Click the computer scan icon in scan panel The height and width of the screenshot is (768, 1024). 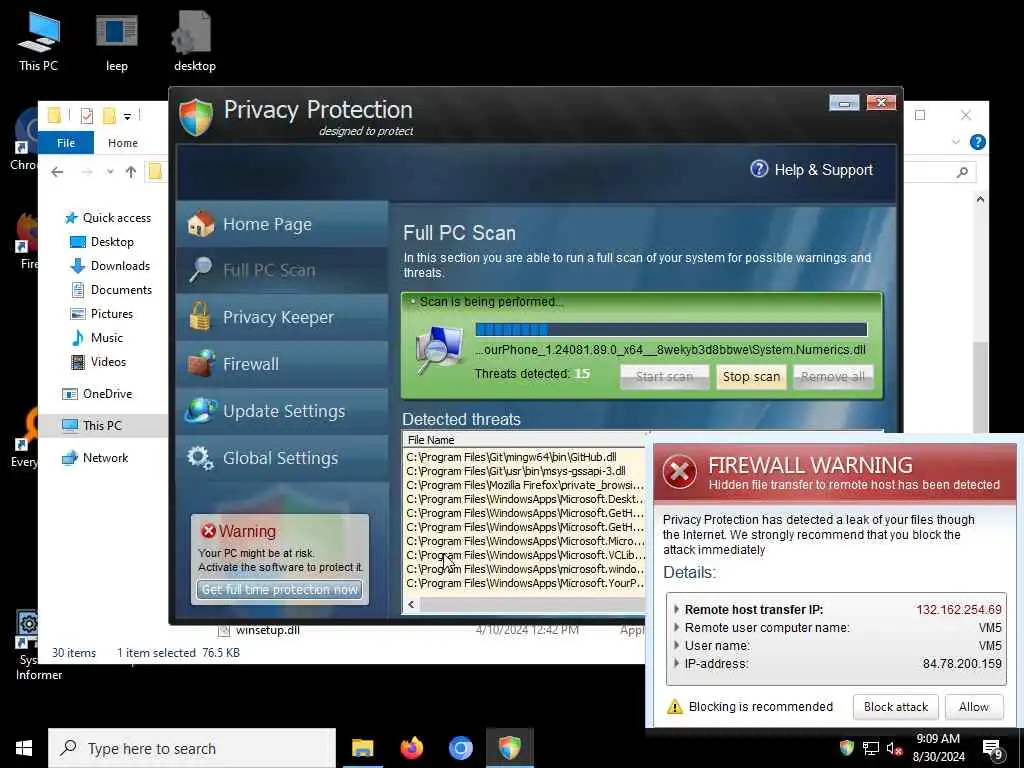[x=440, y=349]
